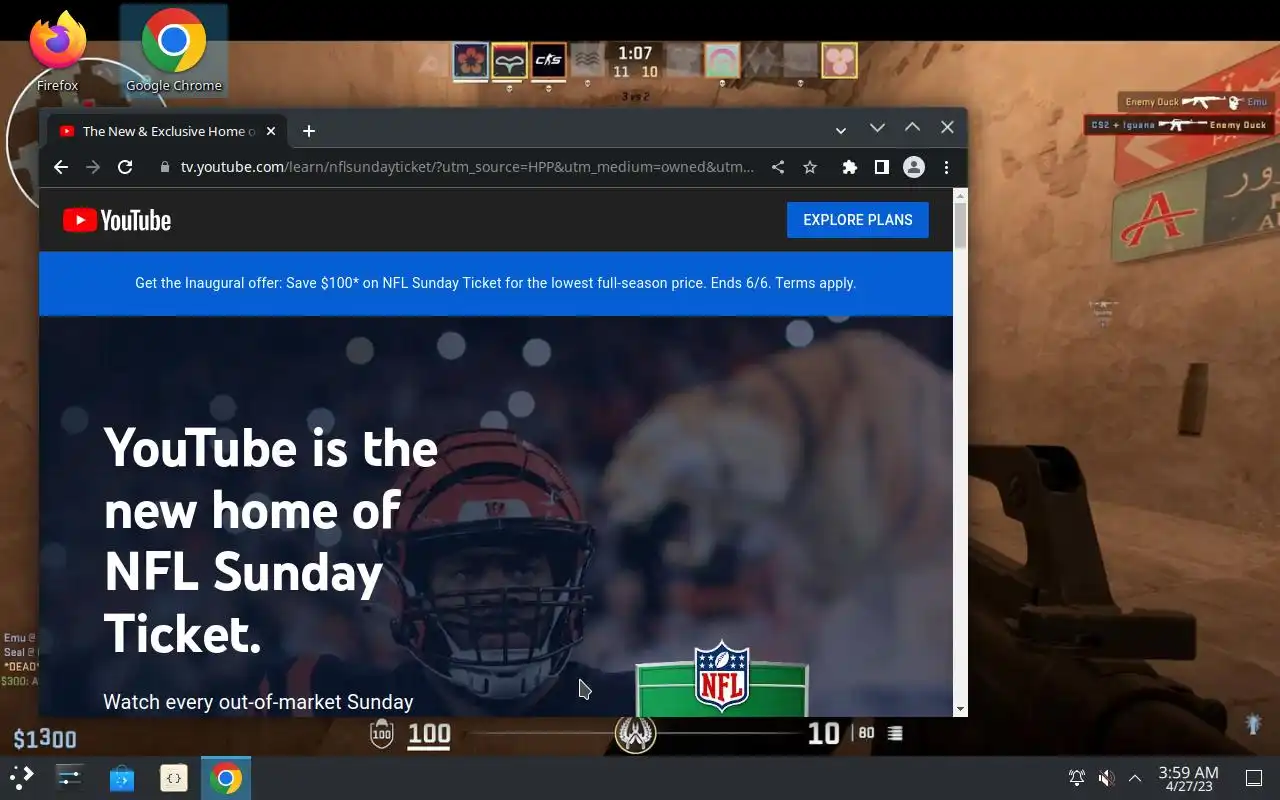This screenshot has height=800, width=1280.
Task: Reload the YouTube TV page
Action: tap(125, 167)
